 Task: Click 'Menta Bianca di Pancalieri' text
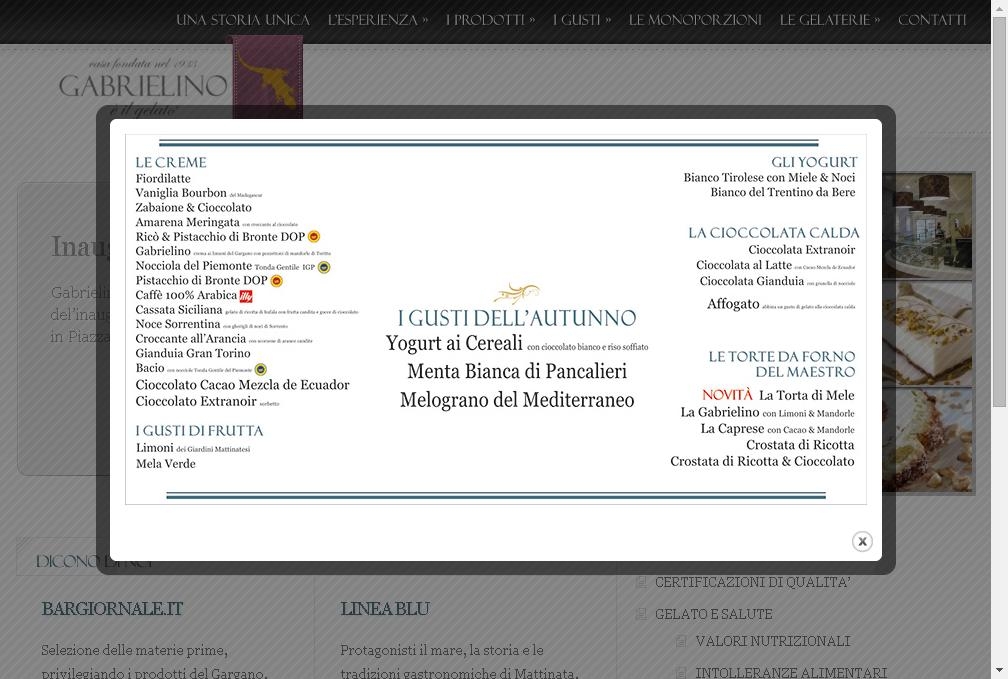tap(517, 371)
